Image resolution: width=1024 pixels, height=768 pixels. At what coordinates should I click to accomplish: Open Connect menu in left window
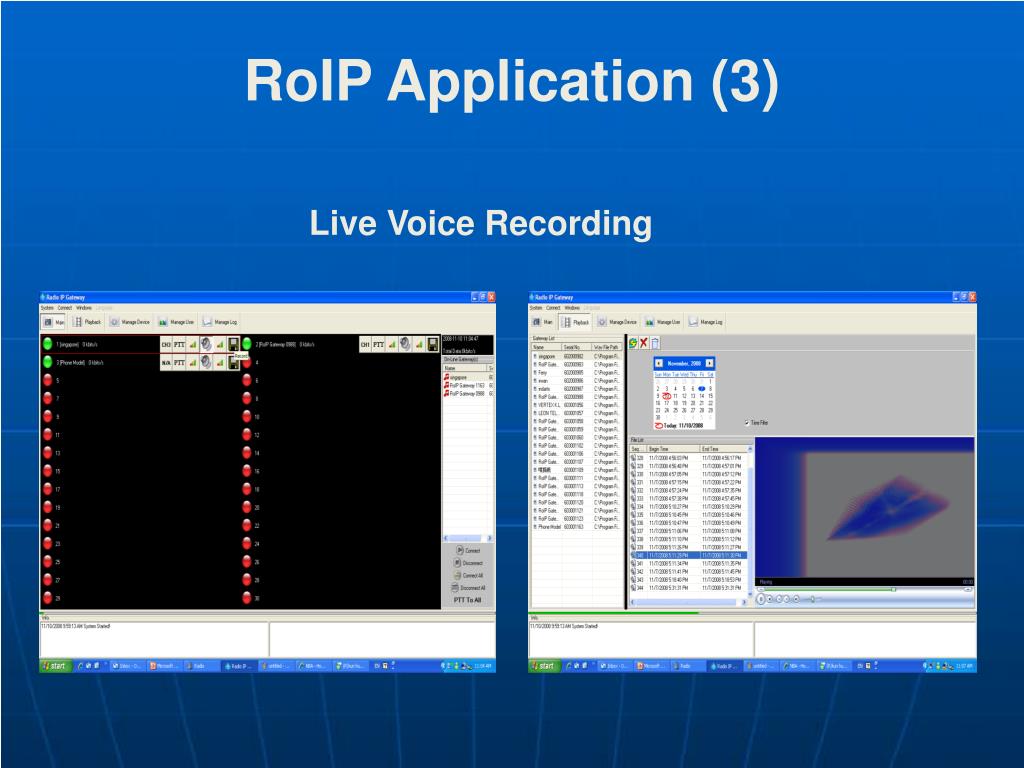pos(65,308)
